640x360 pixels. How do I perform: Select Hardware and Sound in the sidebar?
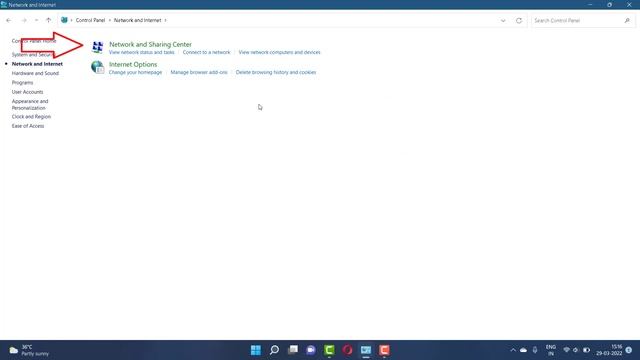pyautogui.click(x=35, y=73)
